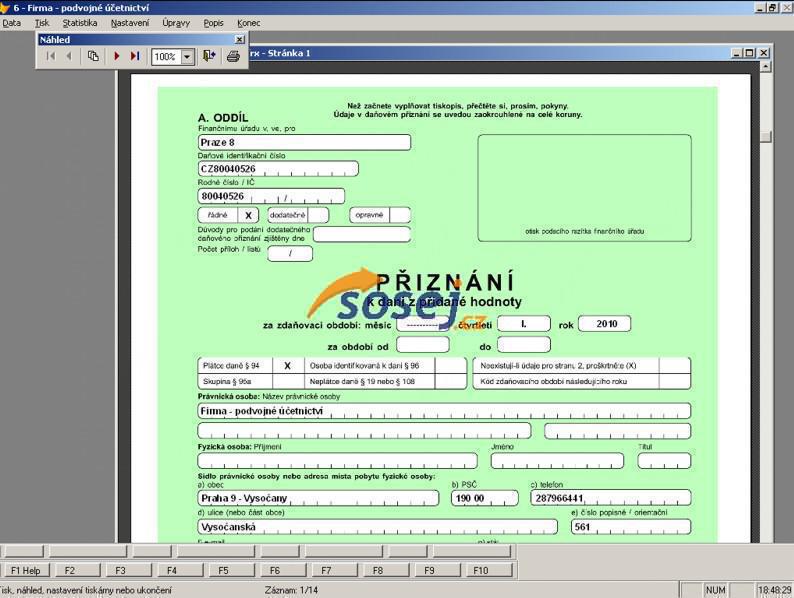Screen dimensions: 794x598
Task: Toggle the řádné checkbox marked X
Action: pyautogui.click(x=248, y=215)
